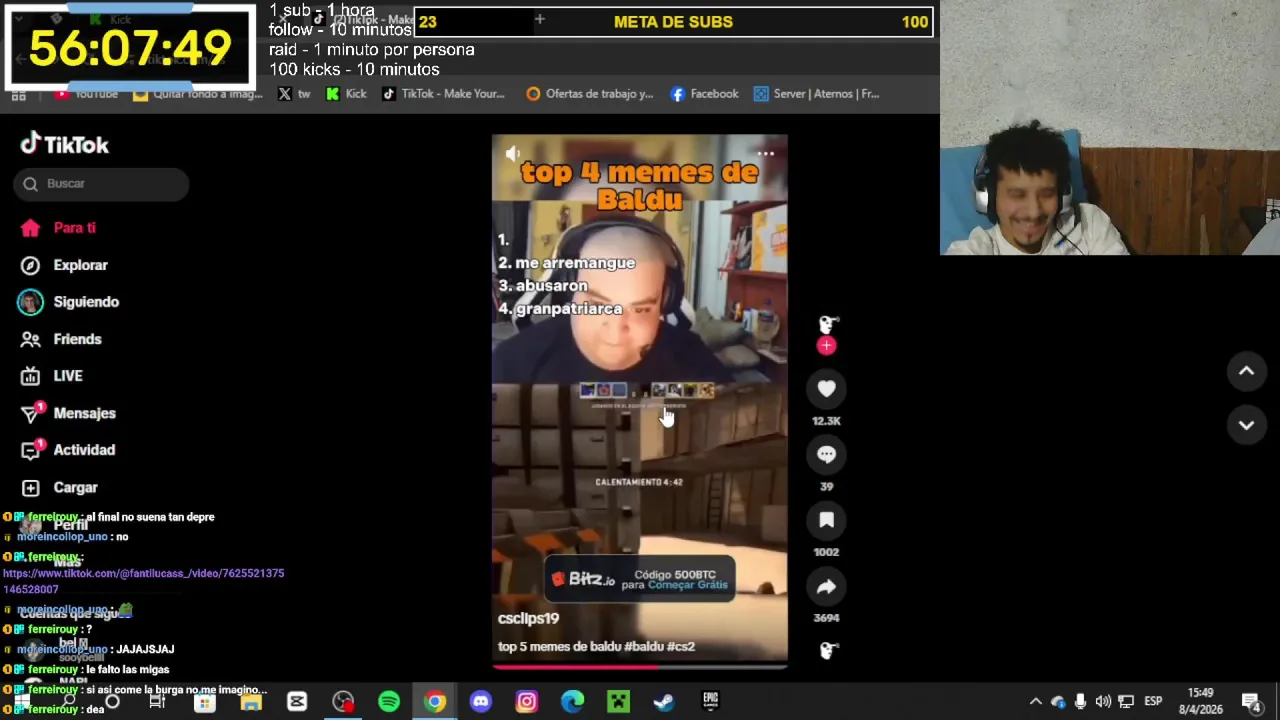The image size is (1280, 720).
Task: Open Minecraft from the taskbar
Action: (619, 702)
